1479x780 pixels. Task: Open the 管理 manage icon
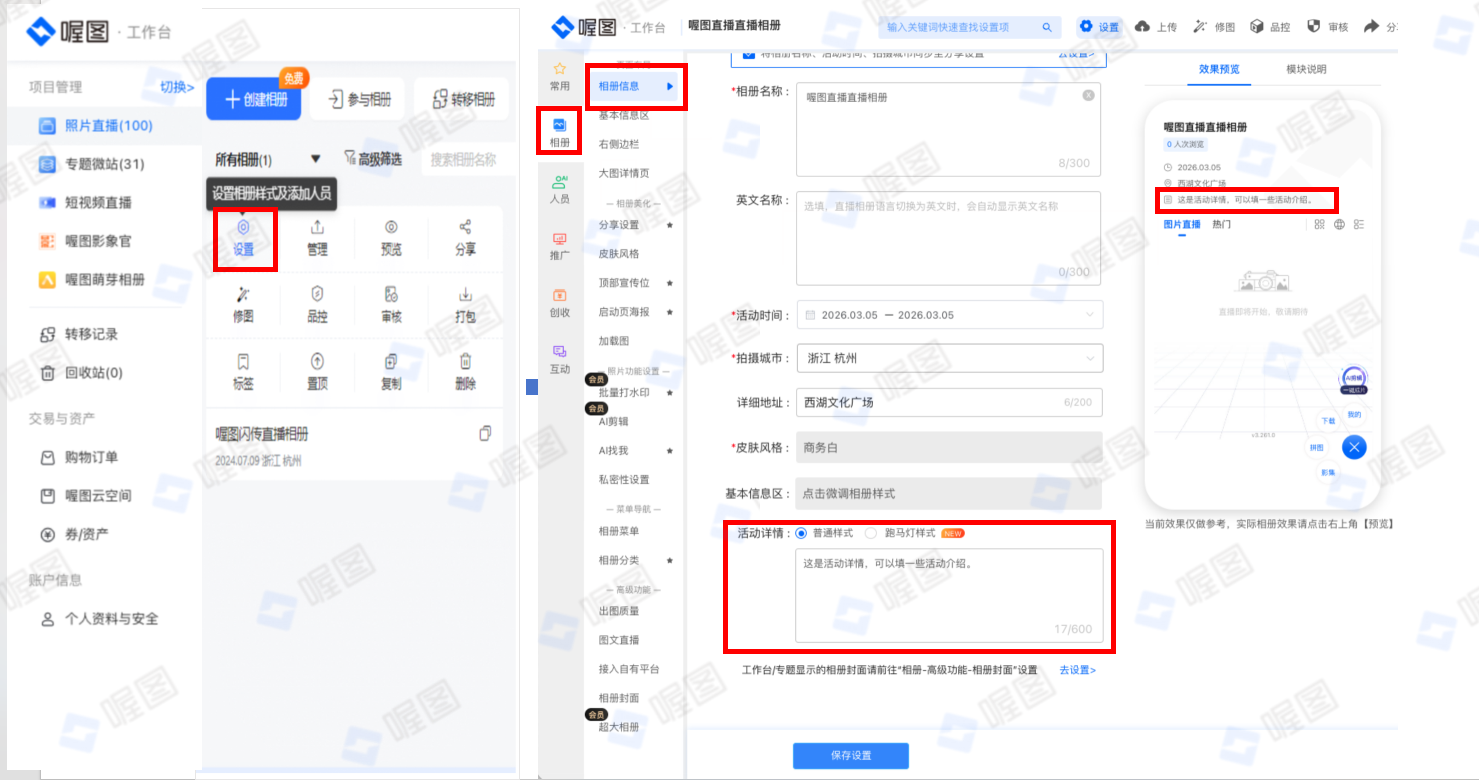click(x=317, y=228)
